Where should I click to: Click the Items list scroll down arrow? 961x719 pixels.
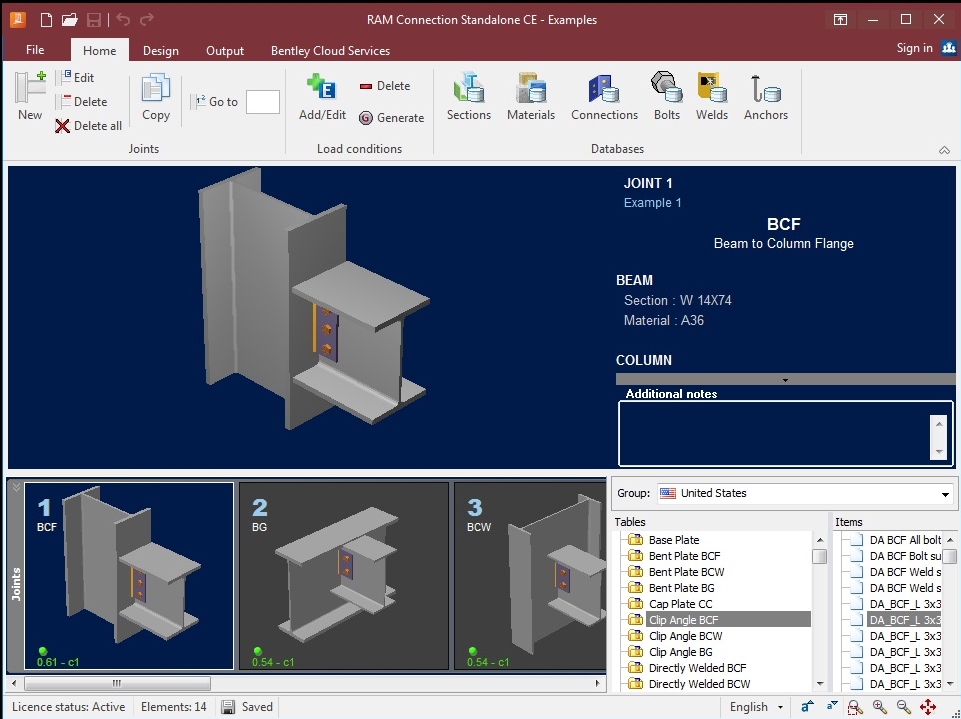click(x=950, y=683)
